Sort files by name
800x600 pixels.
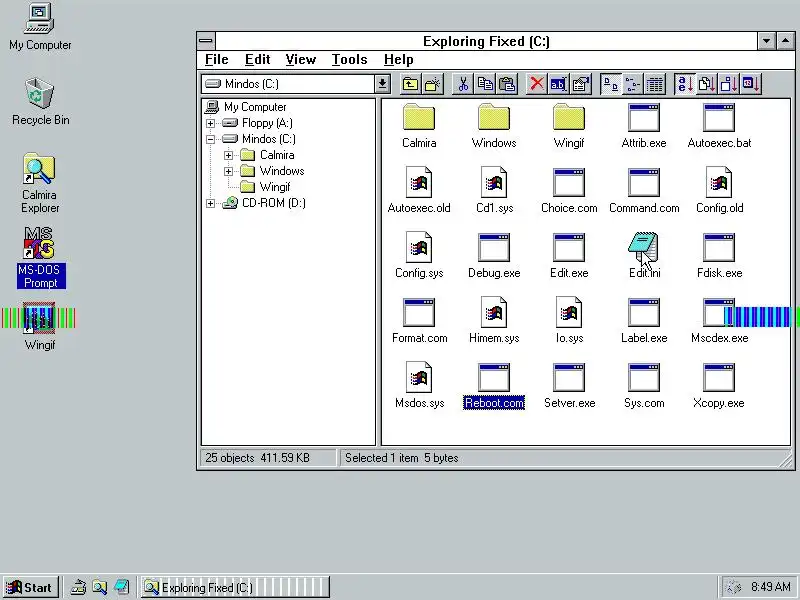pos(684,84)
